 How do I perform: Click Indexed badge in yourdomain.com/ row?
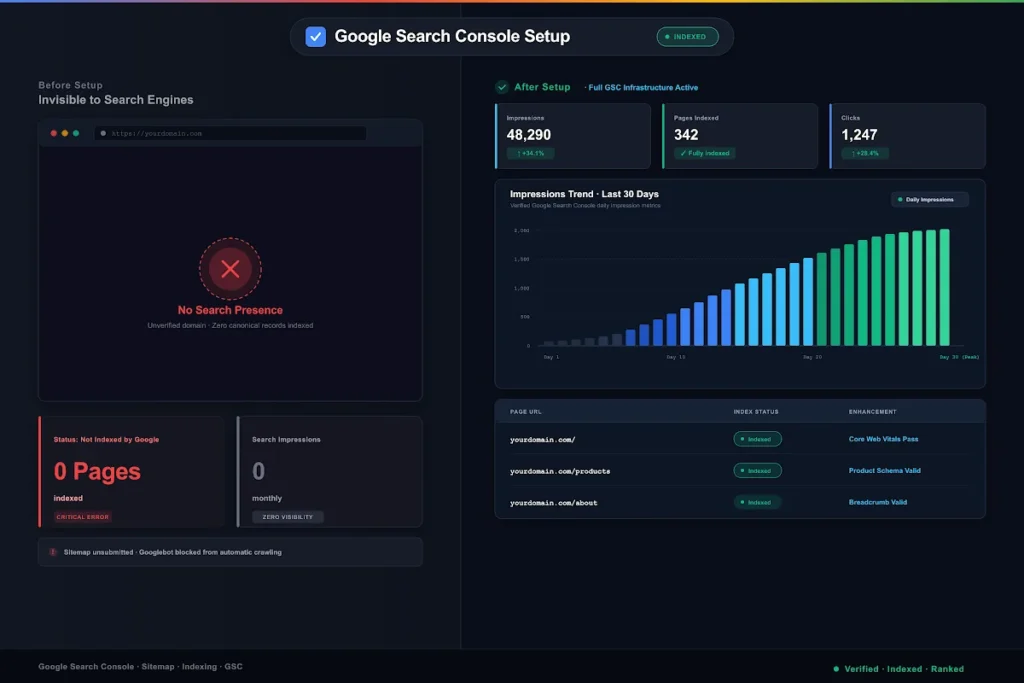coord(758,439)
